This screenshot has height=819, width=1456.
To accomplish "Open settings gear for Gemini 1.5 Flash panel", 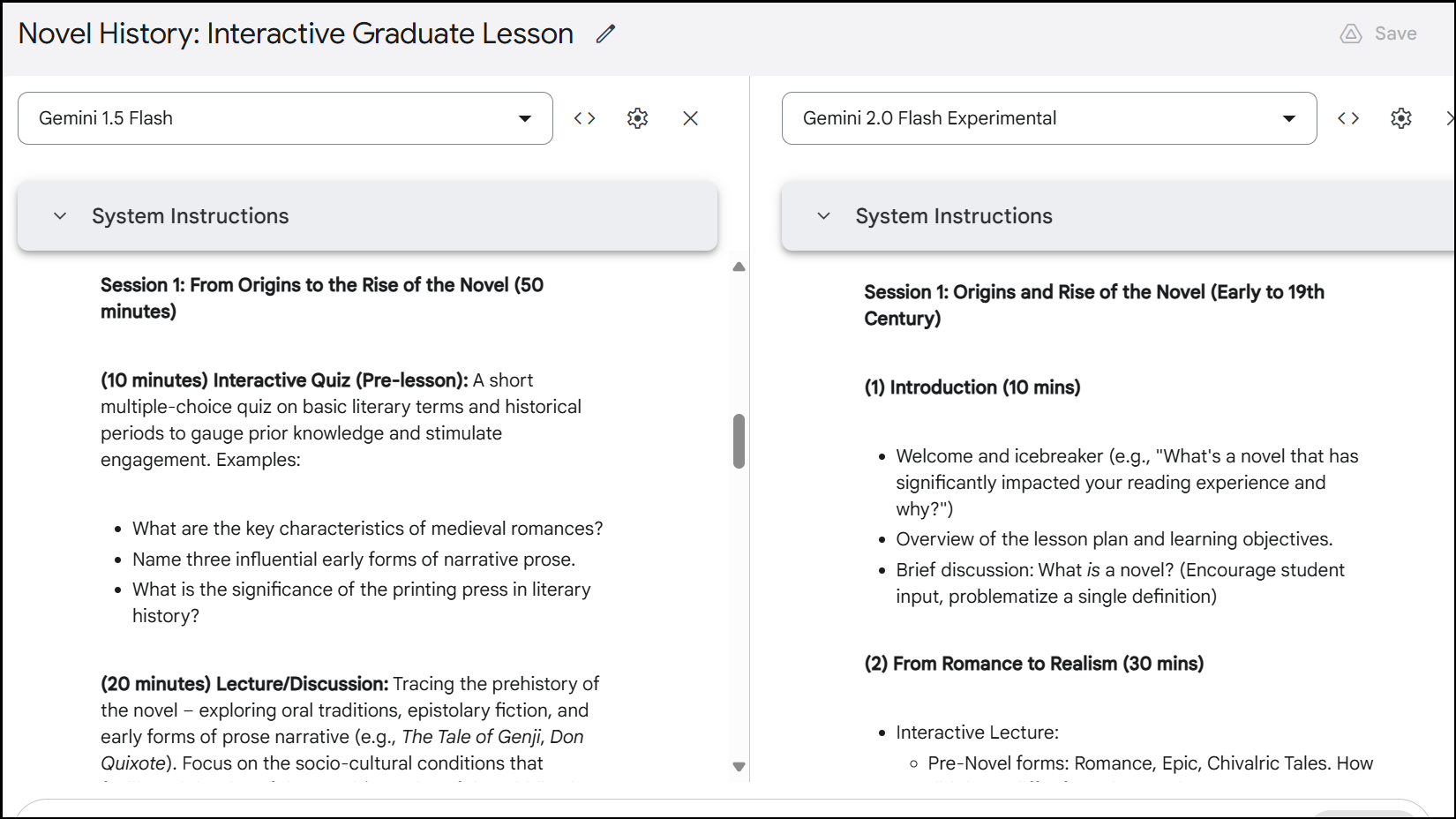I will [637, 118].
